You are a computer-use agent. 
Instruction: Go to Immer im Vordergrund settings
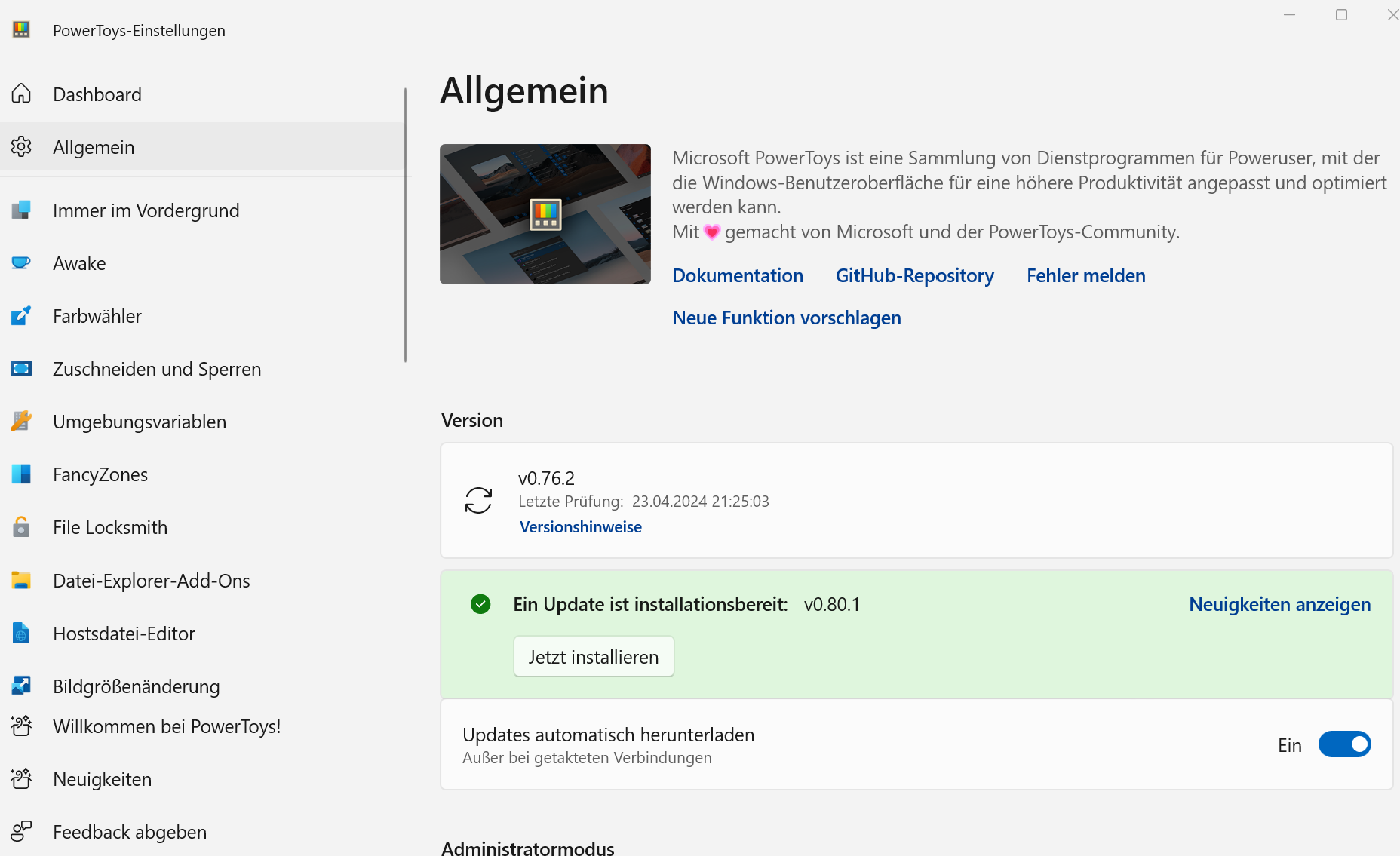(146, 210)
